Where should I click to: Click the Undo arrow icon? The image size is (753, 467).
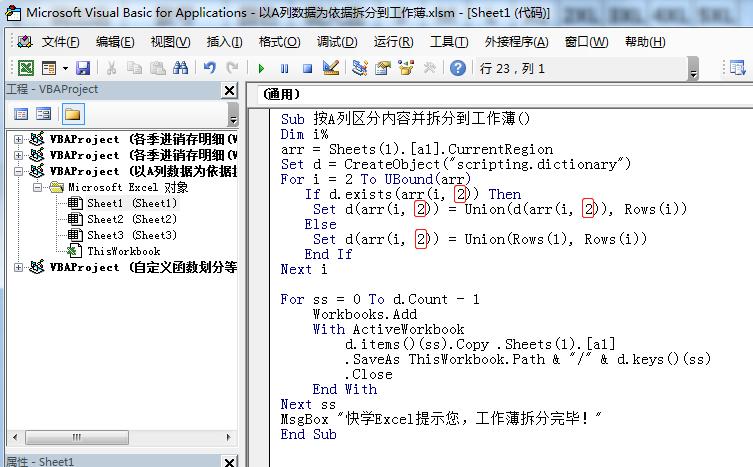(209, 68)
